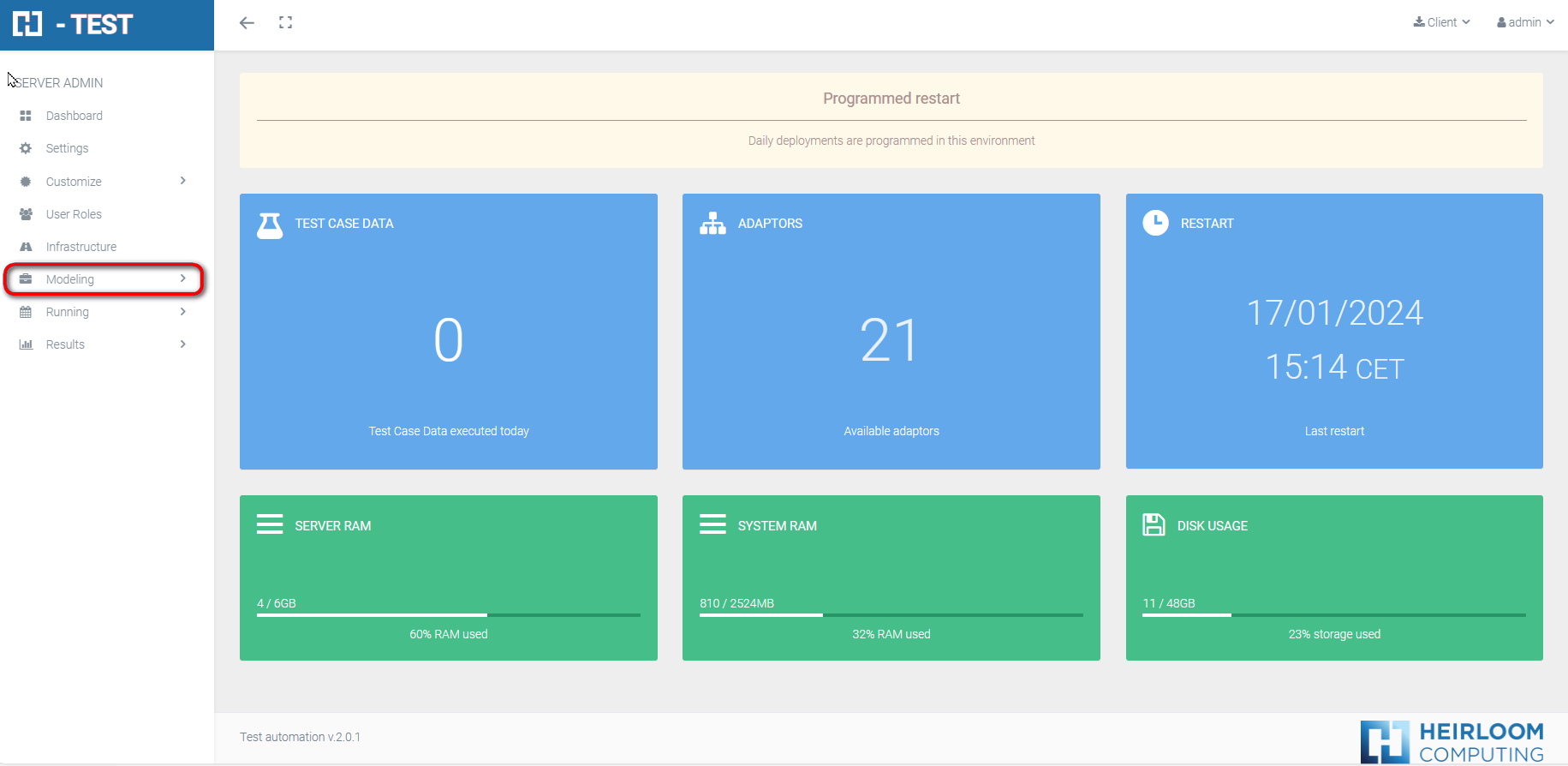Open the admin user dropdown
Screen dimensions: 1568x766
1524,22
